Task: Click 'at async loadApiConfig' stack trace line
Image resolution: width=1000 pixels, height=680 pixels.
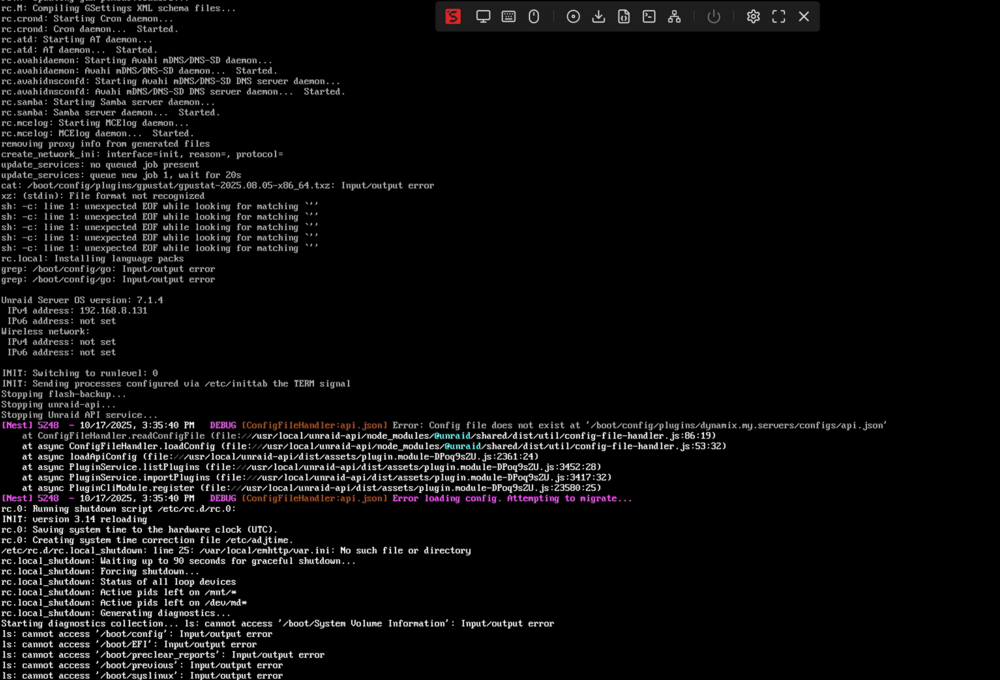Action: click(x=280, y=457)
